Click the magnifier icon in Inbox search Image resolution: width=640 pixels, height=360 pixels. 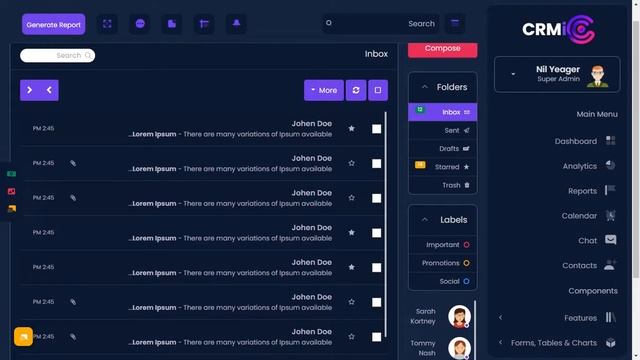[88, 56]
